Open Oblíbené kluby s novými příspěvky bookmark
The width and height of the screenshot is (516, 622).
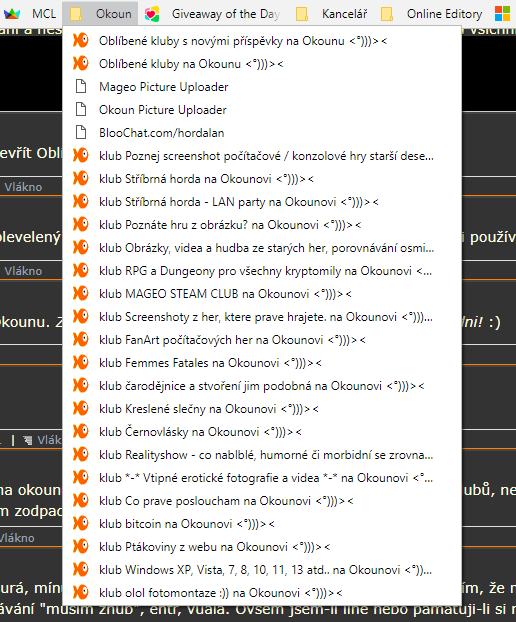(262, 41)
